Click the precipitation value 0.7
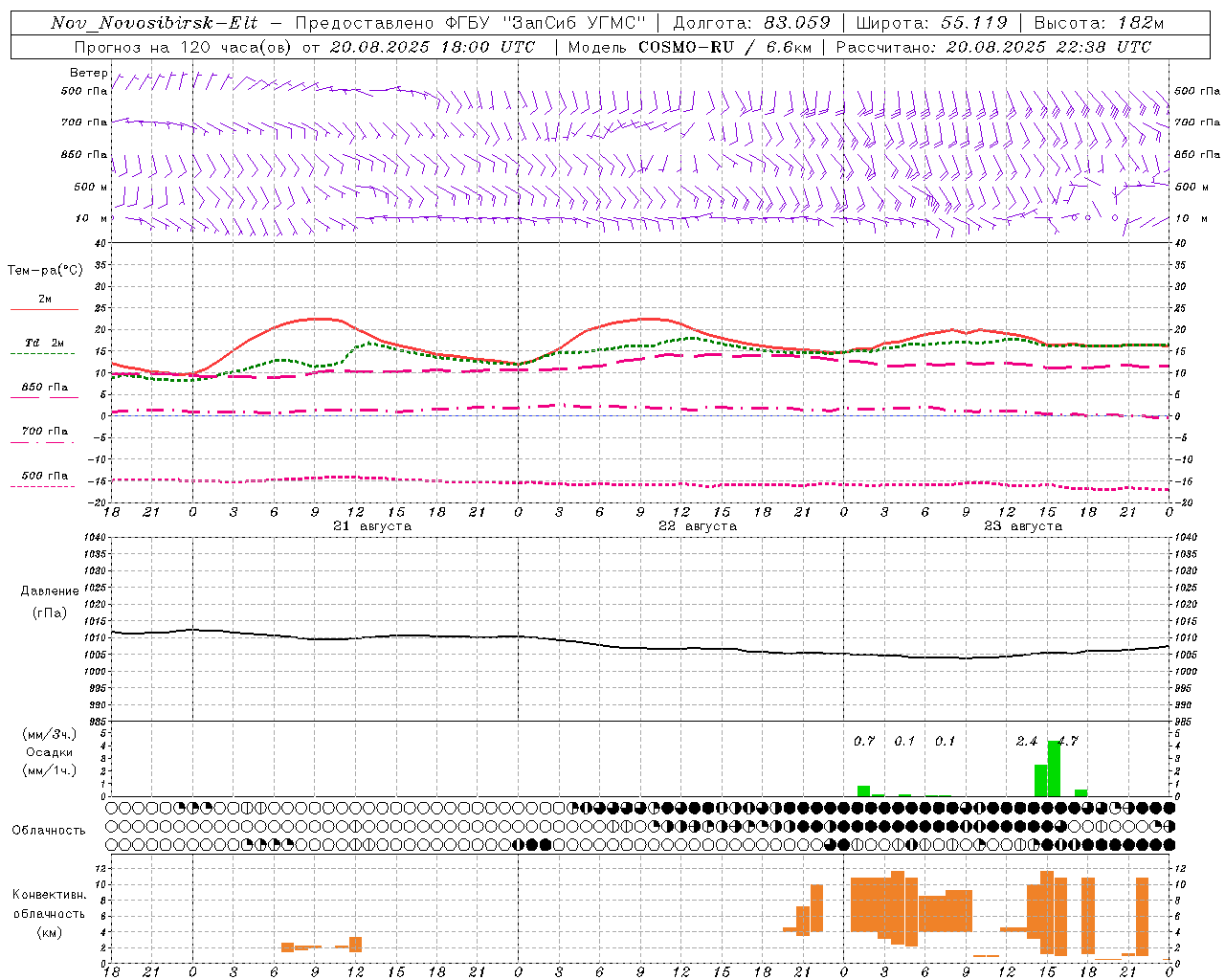The image size is (1225, 980). point(864,741)
